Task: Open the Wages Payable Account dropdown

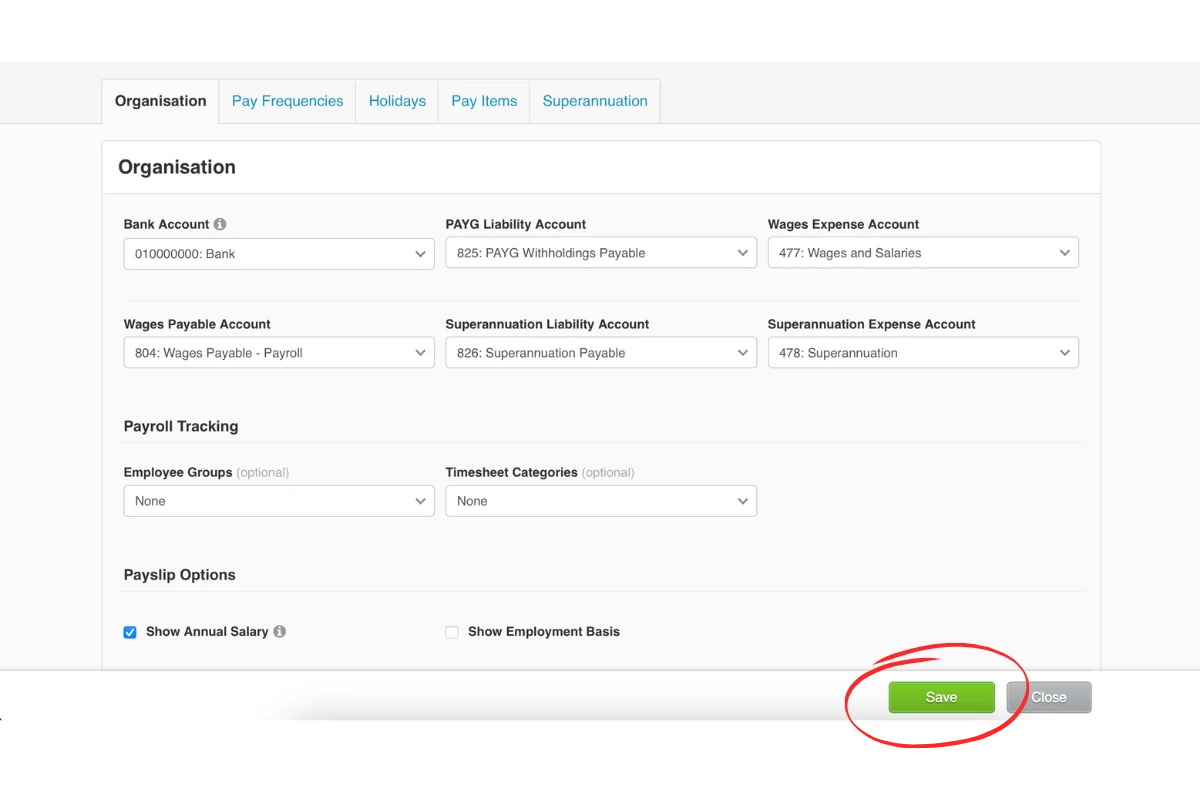Action: [x=279, y=353]
